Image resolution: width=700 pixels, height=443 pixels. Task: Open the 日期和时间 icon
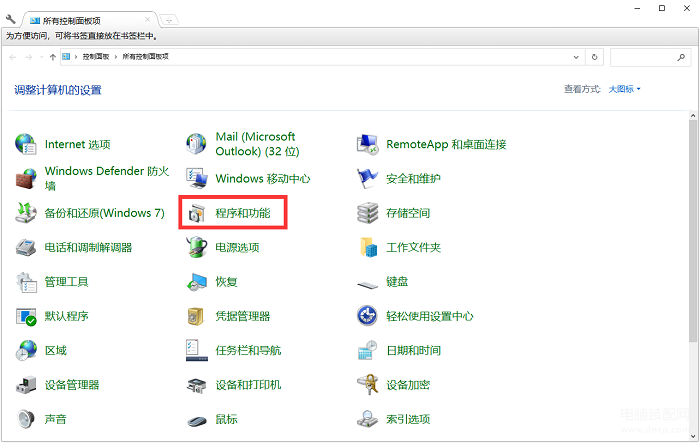coord(367,351)
